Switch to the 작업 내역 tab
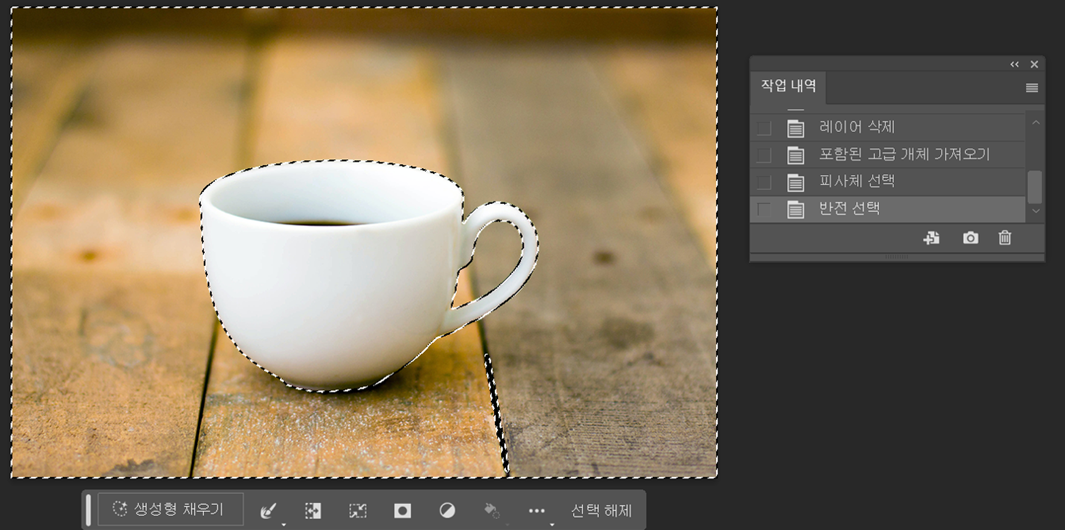 pyautogui.click(x=788, y=86)
